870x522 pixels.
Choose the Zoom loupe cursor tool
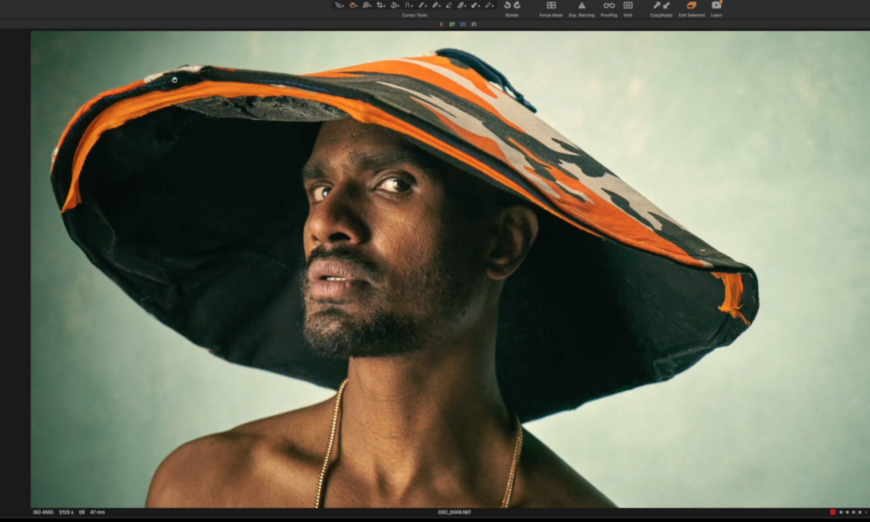coord(367,5)
